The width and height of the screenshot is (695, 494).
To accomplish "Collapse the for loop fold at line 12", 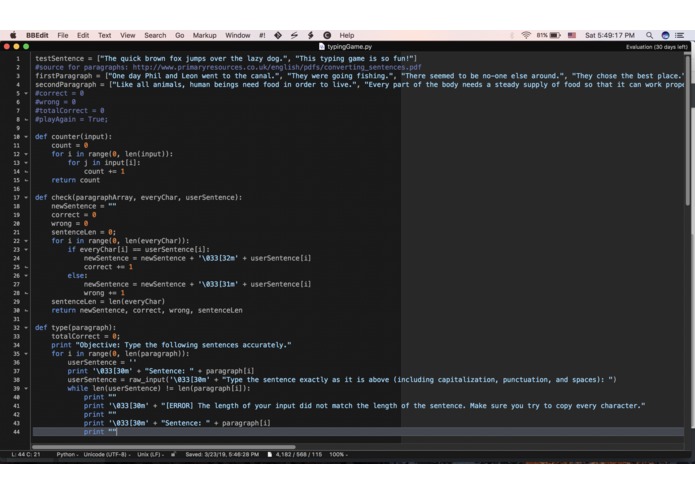I will pos(26,154).
